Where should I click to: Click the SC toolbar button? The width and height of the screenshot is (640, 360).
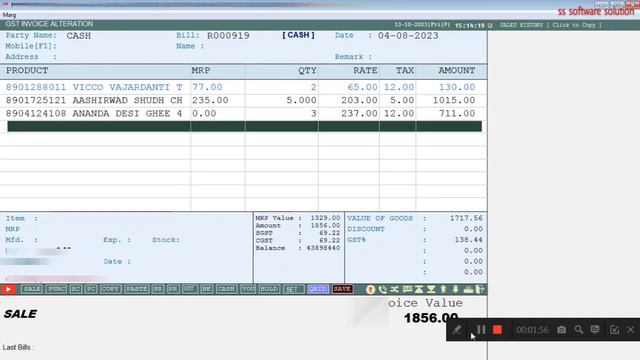pos(76,289)
